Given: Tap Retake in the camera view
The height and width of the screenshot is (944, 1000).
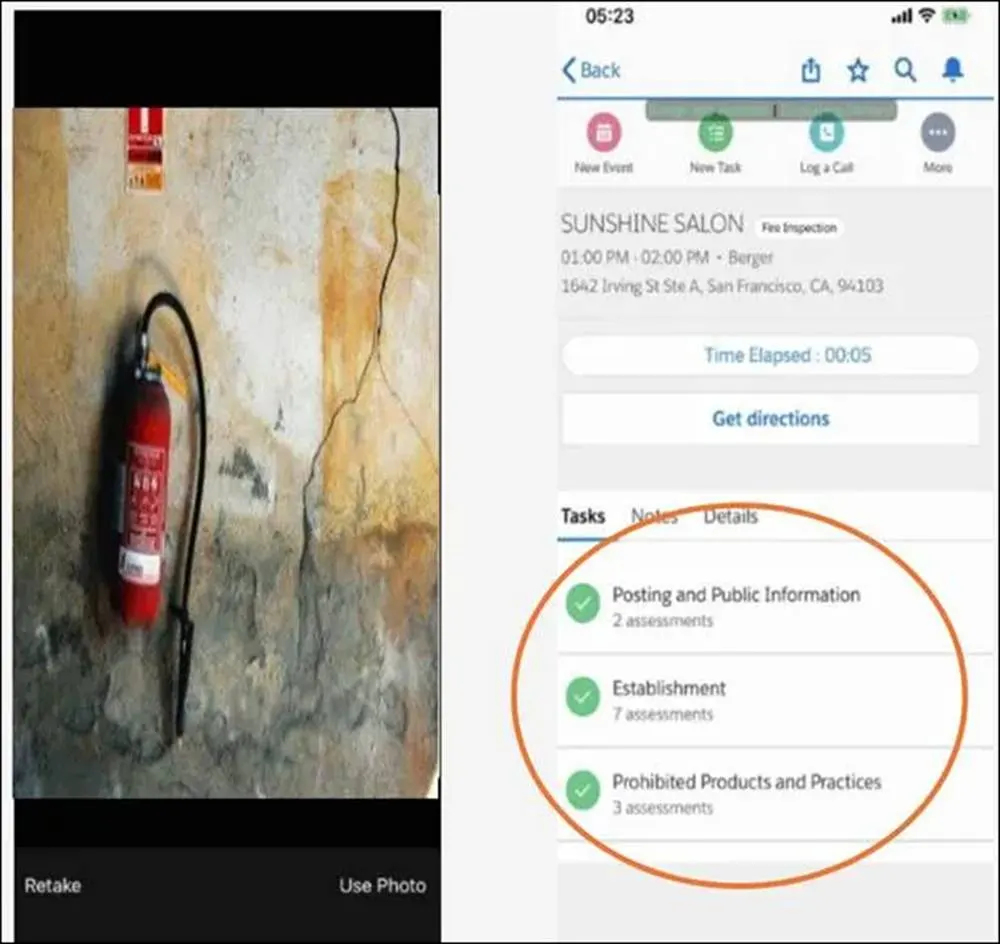Looking at the screenshot, I should tap(53, 885).
